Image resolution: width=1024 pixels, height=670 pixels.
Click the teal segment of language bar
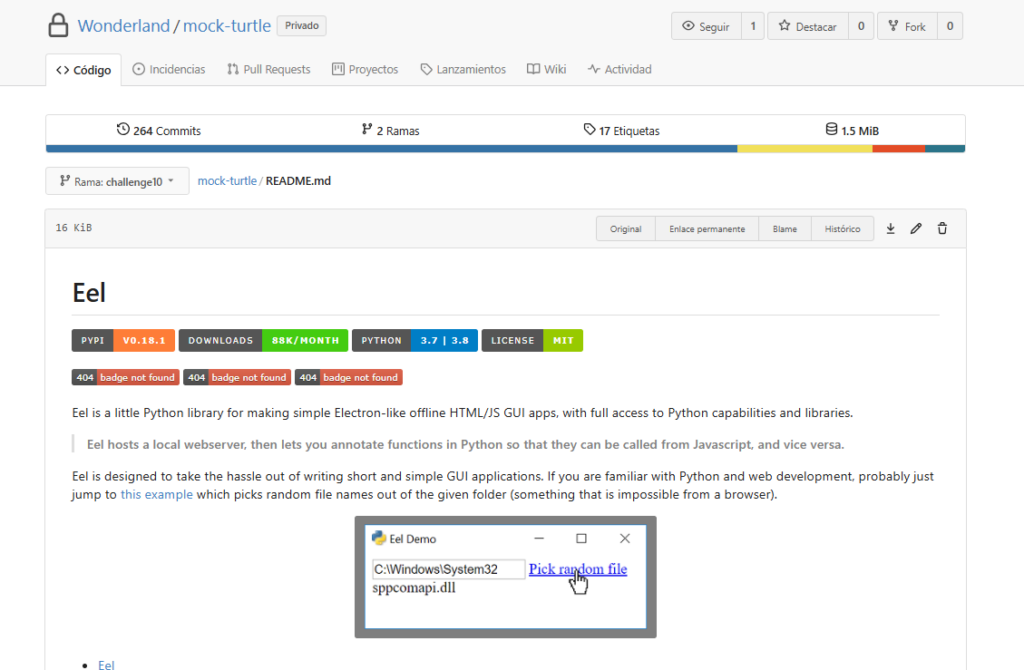pos(945,149)
